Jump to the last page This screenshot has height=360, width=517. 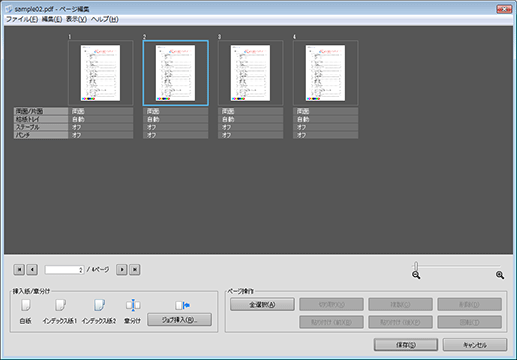click(x=135, y=270)
